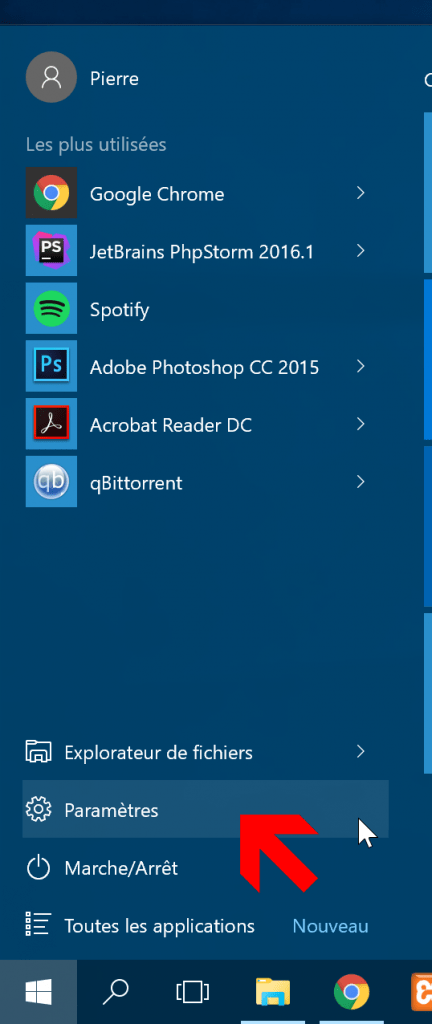
Task: Open the Google Chrome app icon
Action: [51, 193]
